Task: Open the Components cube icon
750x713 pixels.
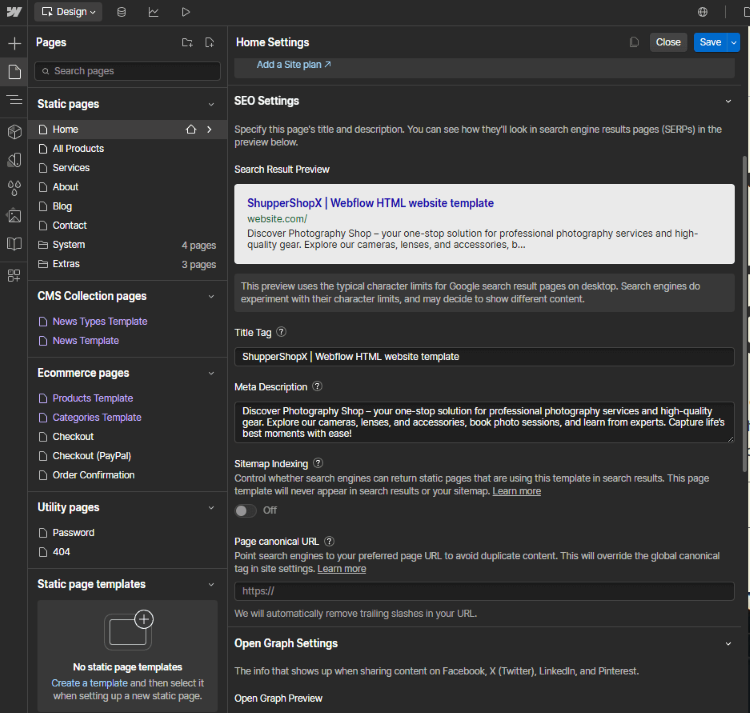Action: [x=14, y=132]
